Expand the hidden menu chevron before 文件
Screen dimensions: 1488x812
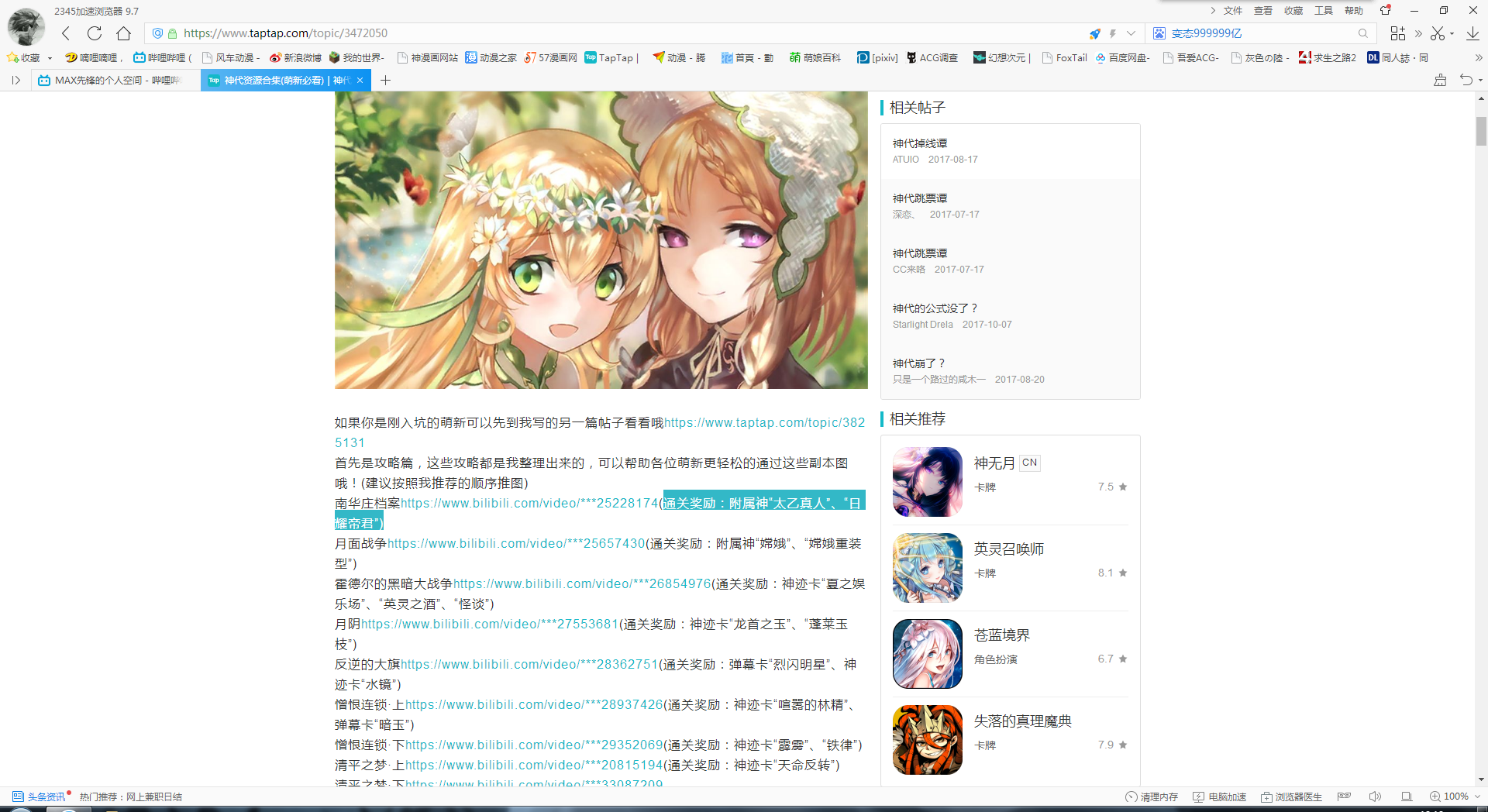click(1213, 10)
